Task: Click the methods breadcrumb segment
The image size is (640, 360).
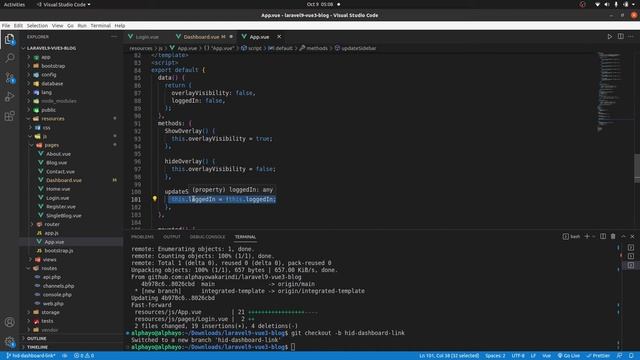Action: click(313, 48)
